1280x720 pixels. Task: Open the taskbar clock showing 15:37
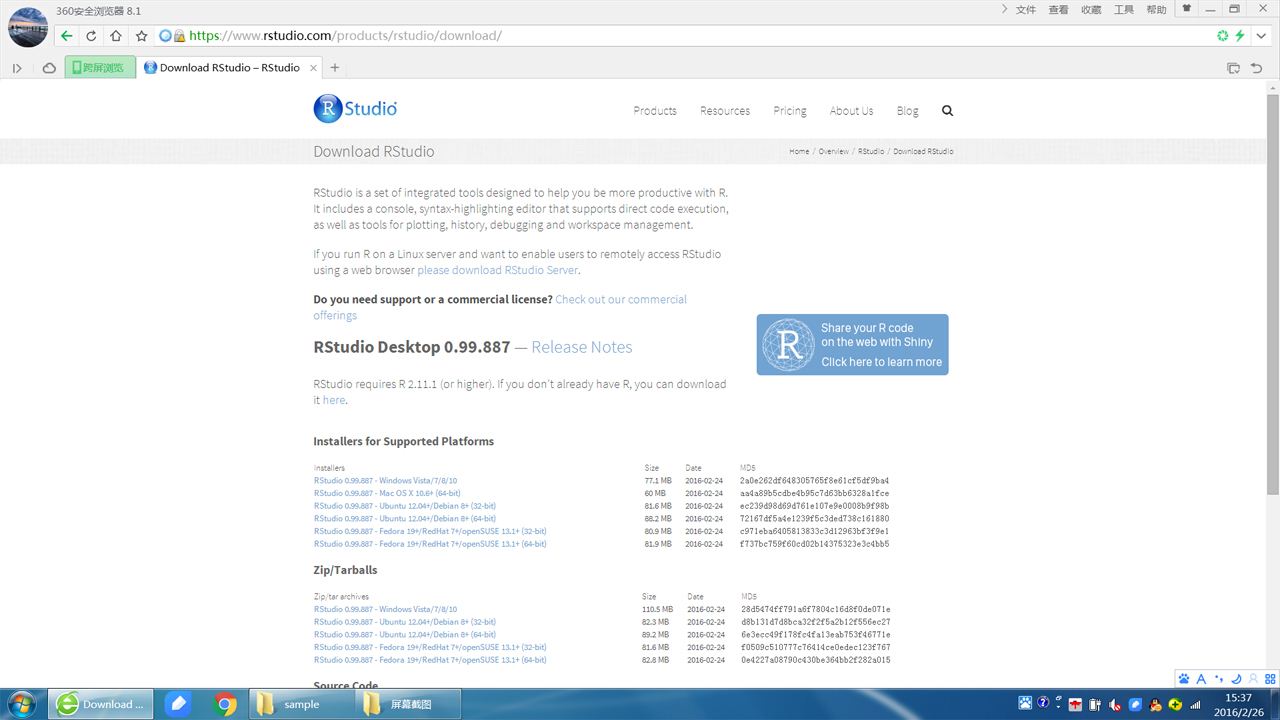1238,704
